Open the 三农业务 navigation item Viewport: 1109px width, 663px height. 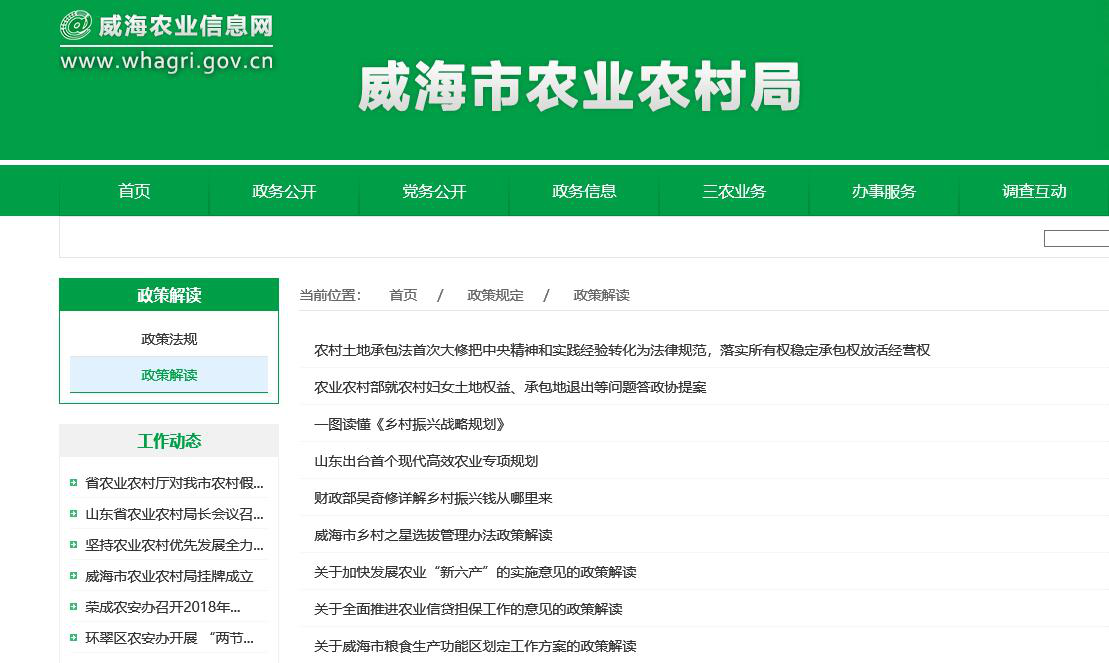[734, 191]
